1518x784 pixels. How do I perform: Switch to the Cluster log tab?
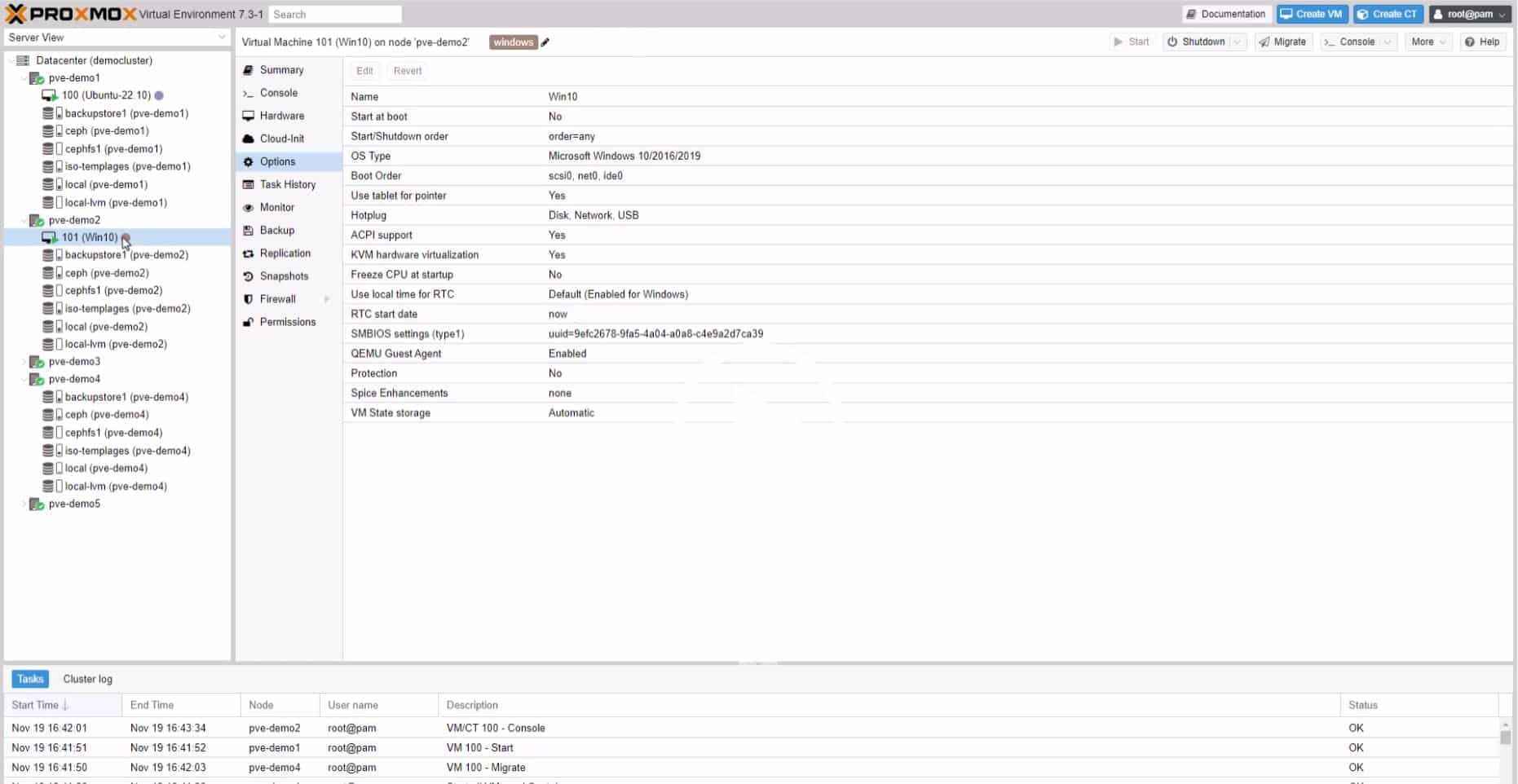click(87, 679)
